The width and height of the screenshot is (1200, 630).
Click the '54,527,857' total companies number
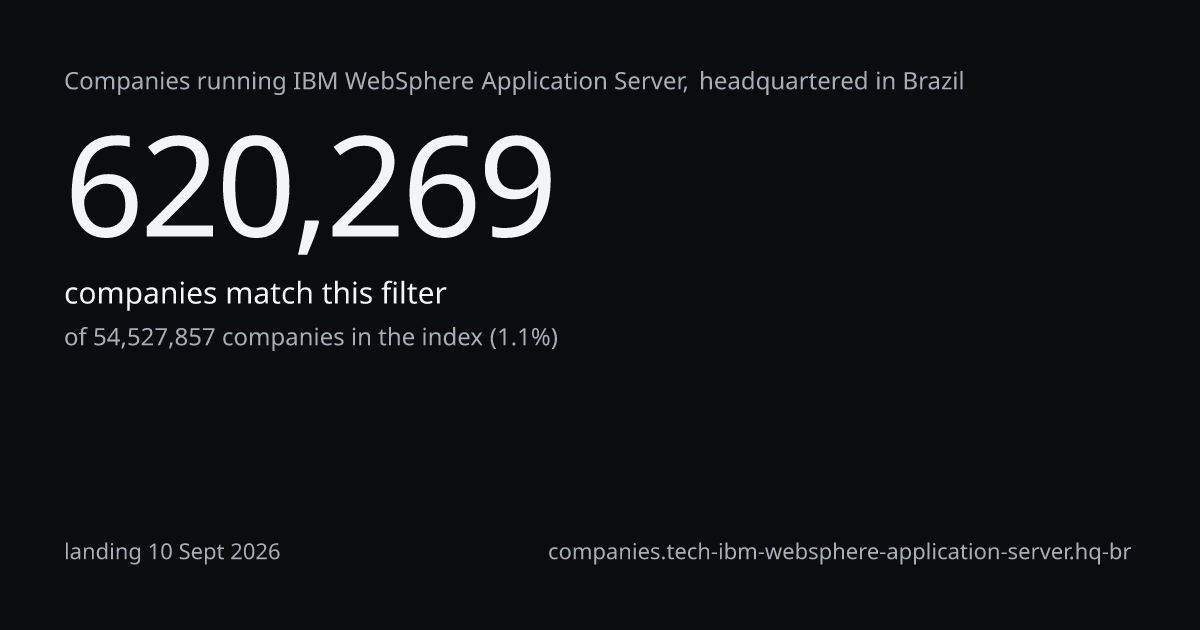click(x=154, y=338)
